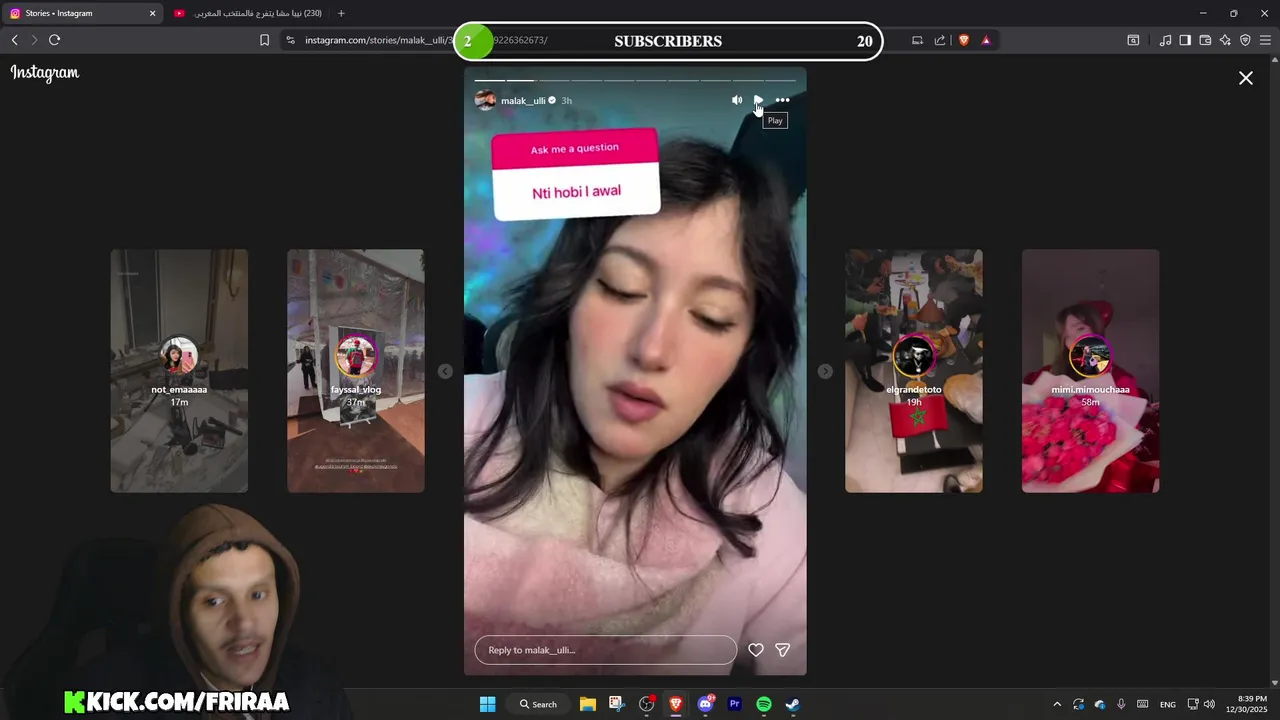Image resolution: width=1280 pixels, height=720 pixels.
Task: Mute the story audio with the speaker icon
Action: 737,100
